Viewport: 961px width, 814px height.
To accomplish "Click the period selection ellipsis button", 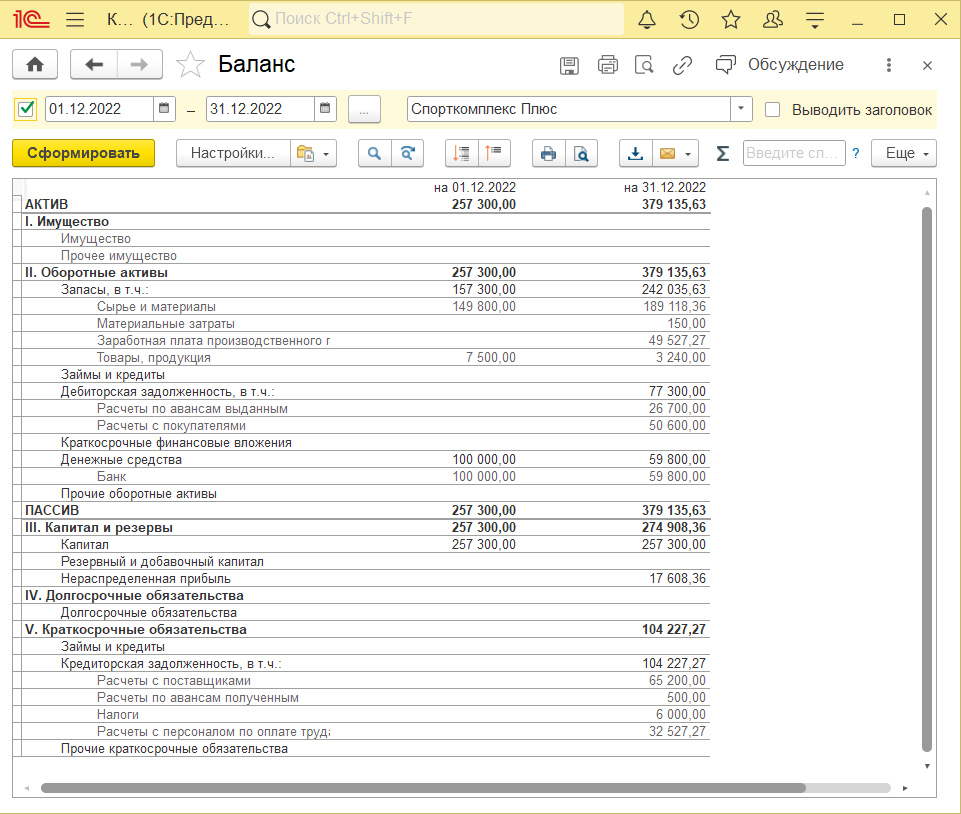I will pos(364,109).
